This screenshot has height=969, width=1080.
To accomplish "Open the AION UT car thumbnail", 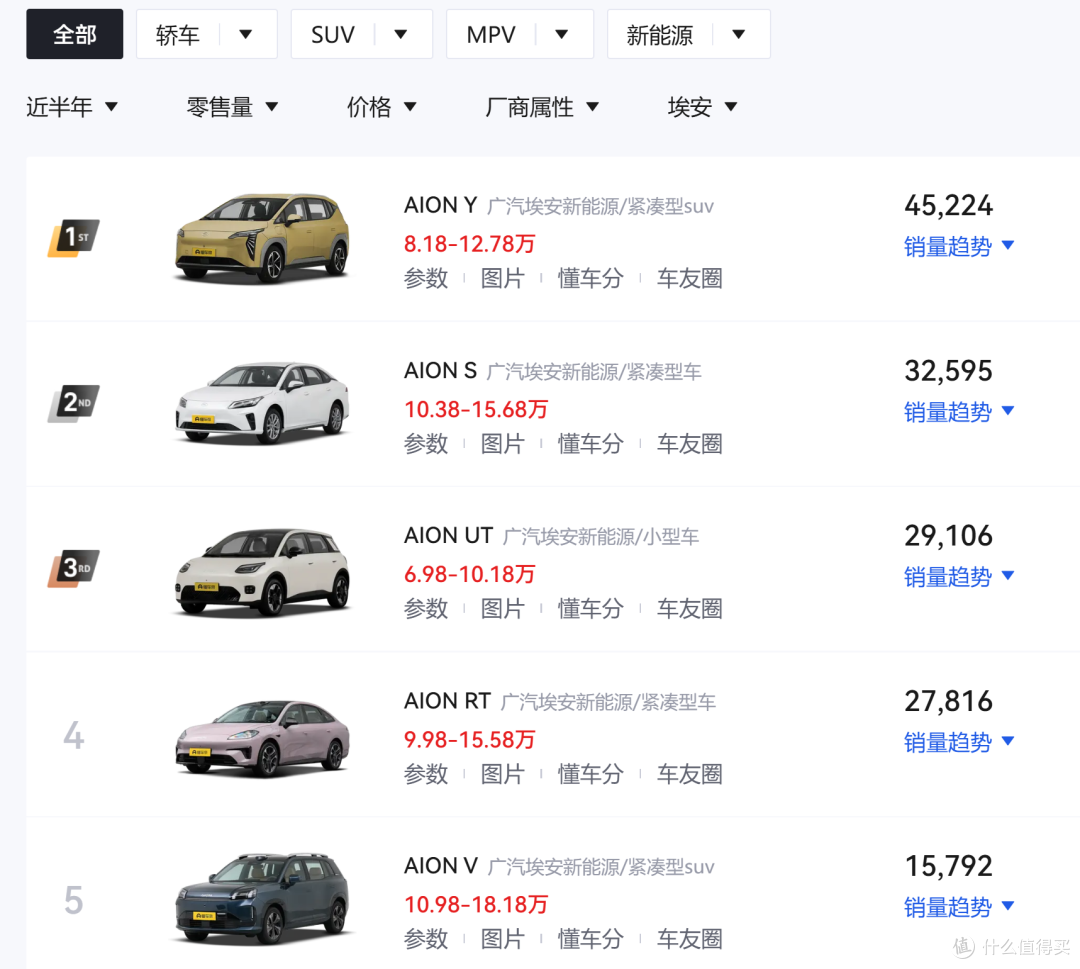I will tap(262, 571).
